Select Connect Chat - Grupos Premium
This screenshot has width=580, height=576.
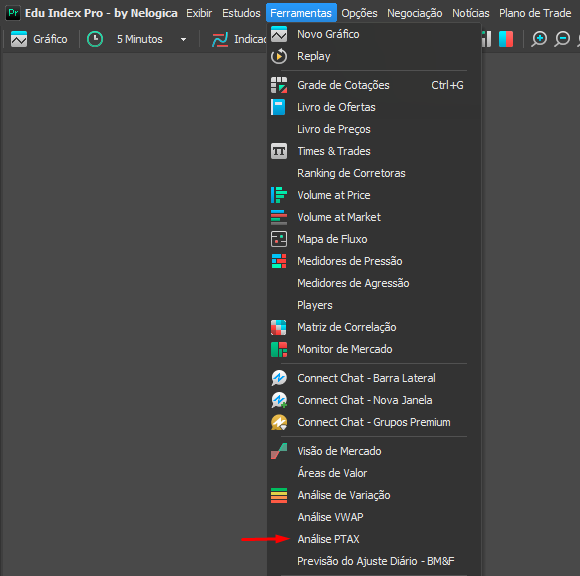pos(374,422)
